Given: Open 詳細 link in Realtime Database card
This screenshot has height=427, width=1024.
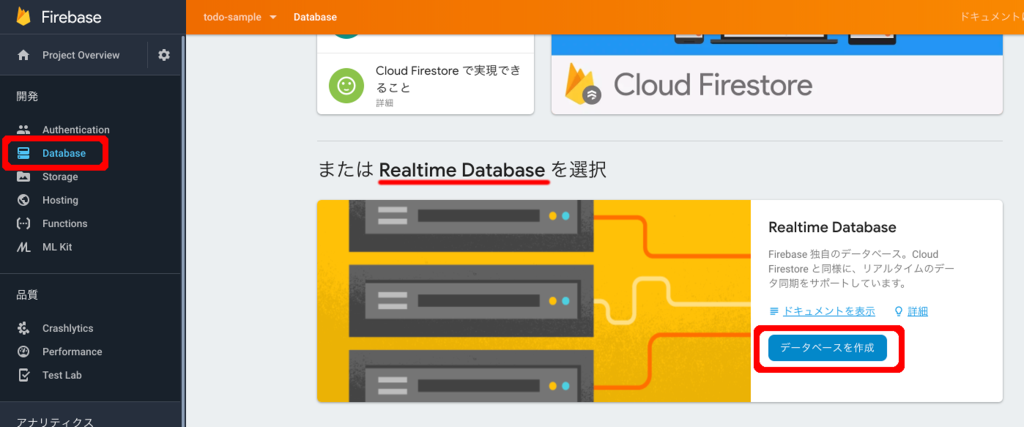Looking at the screenshot, I should [x=918, y=311].
